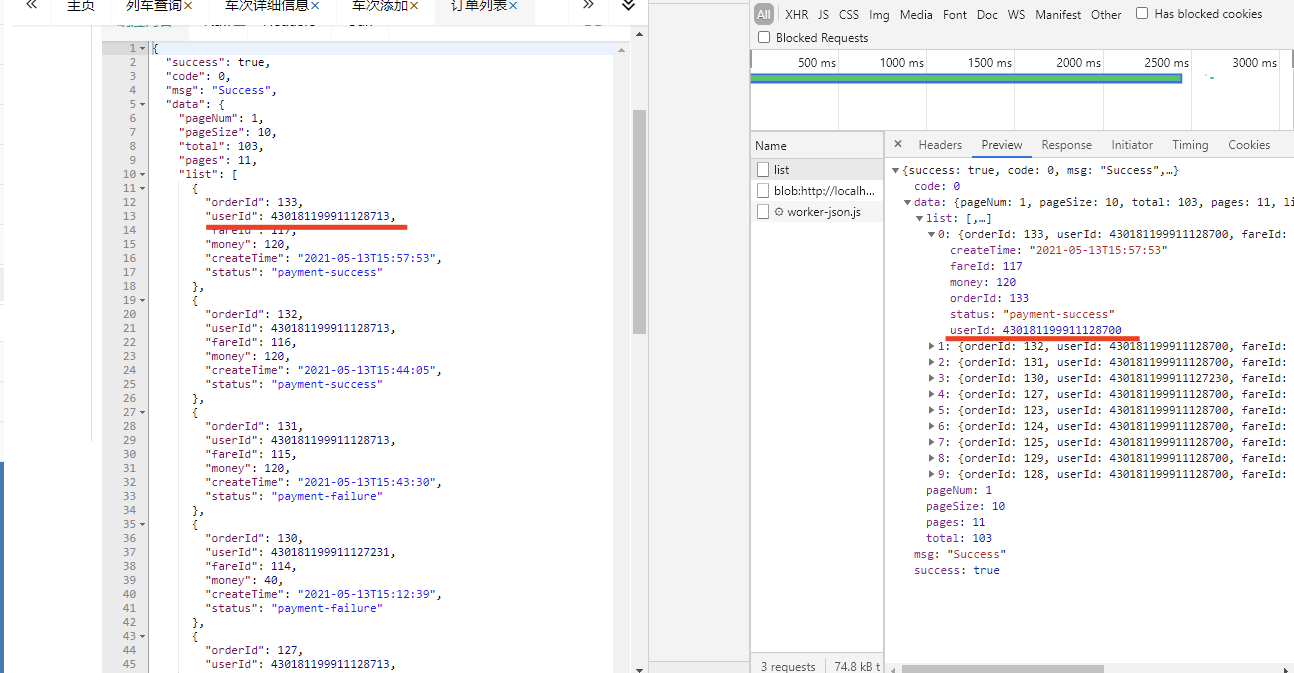Select the worker-json.js request
This screenshot has width=1294, height=673.
click(x=823, y=212)
